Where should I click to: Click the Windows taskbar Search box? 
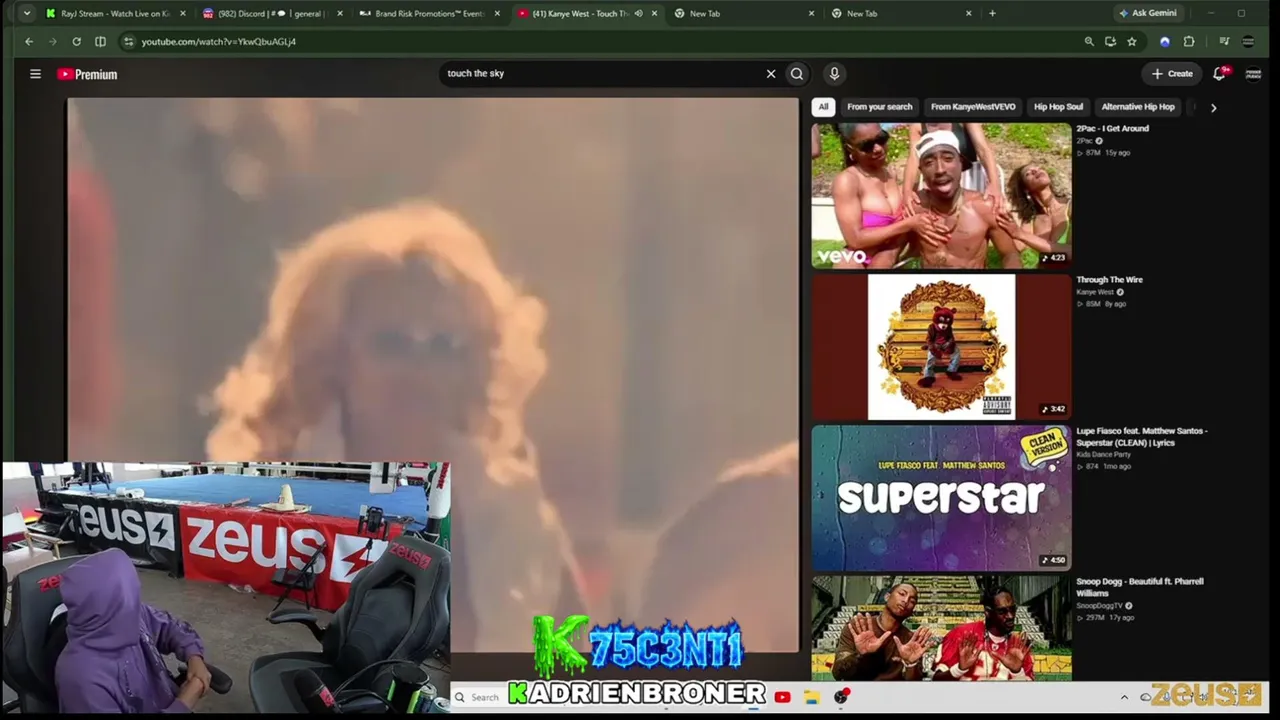click(x=478, y=697)
